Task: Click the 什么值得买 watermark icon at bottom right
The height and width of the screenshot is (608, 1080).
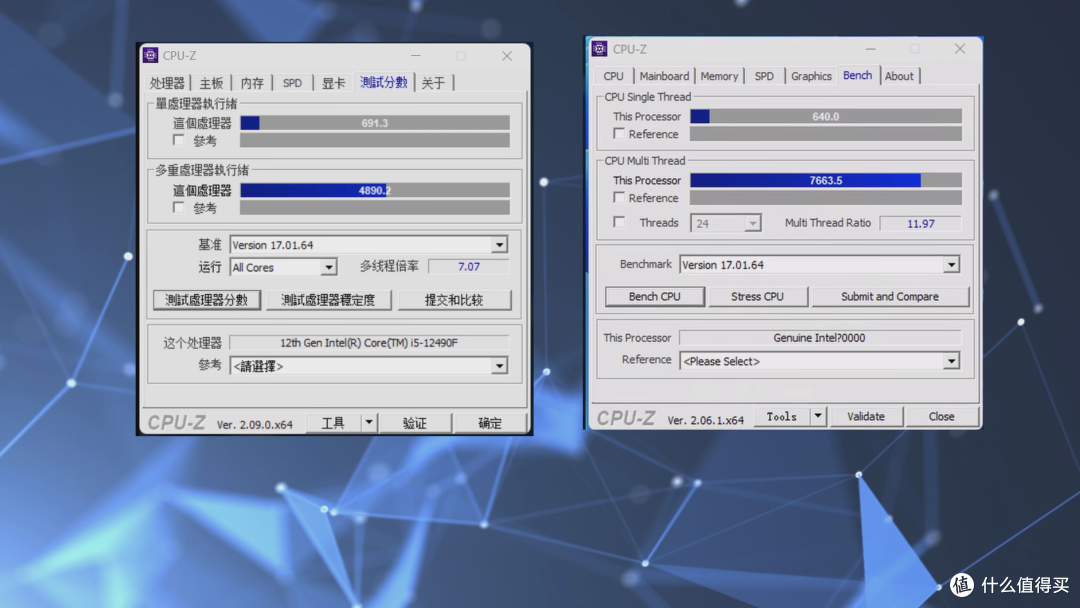Action: click(x=961, y=586)
